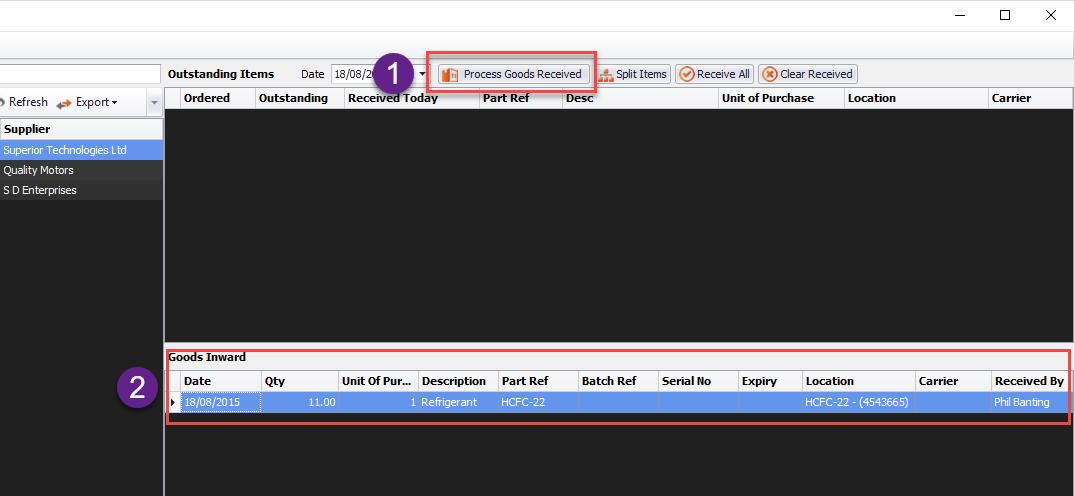Image resolution: width=1075 pixels, height=496 pixels.
Task: Click the Received By column header
Action: 1028,381
